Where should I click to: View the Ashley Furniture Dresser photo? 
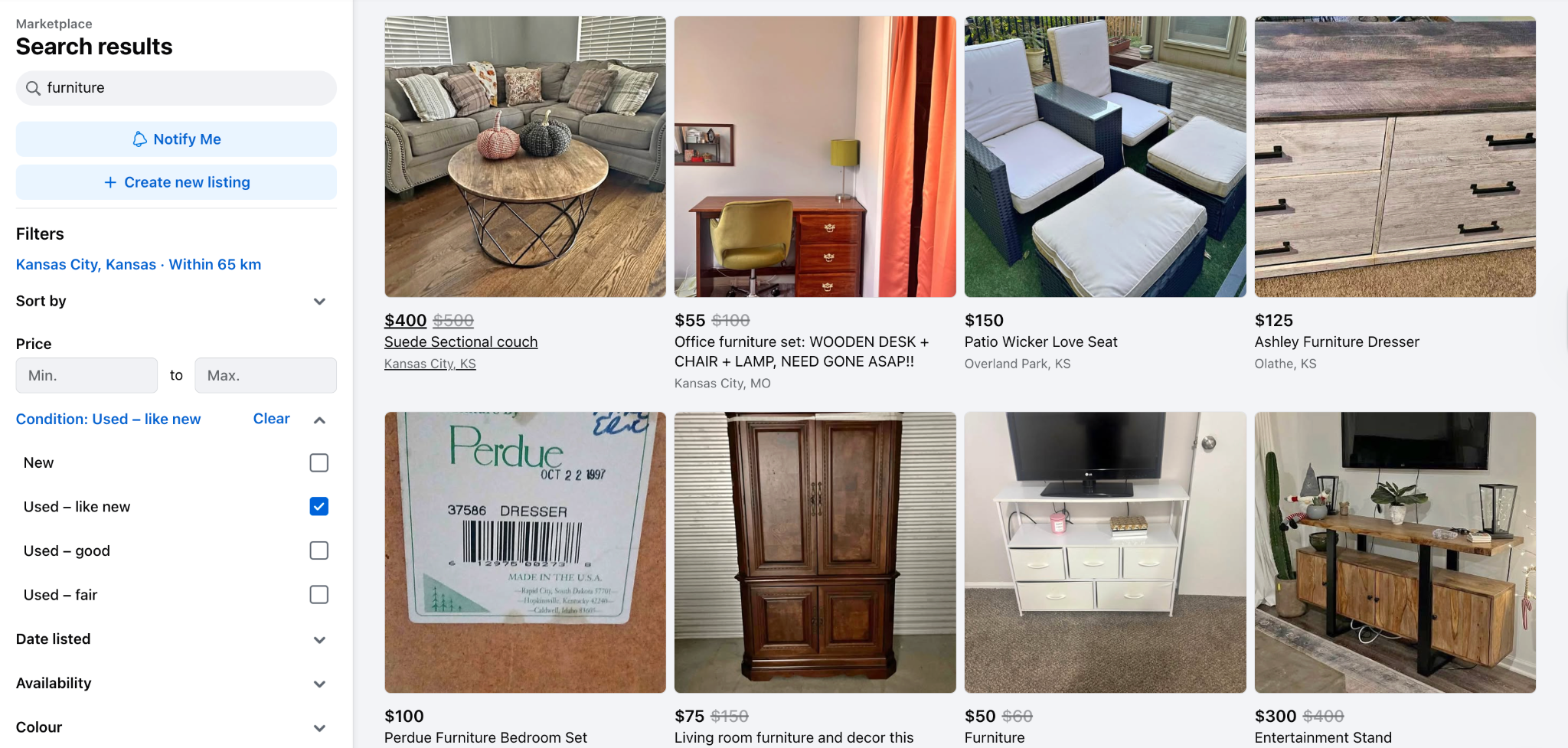(1395, 157)
